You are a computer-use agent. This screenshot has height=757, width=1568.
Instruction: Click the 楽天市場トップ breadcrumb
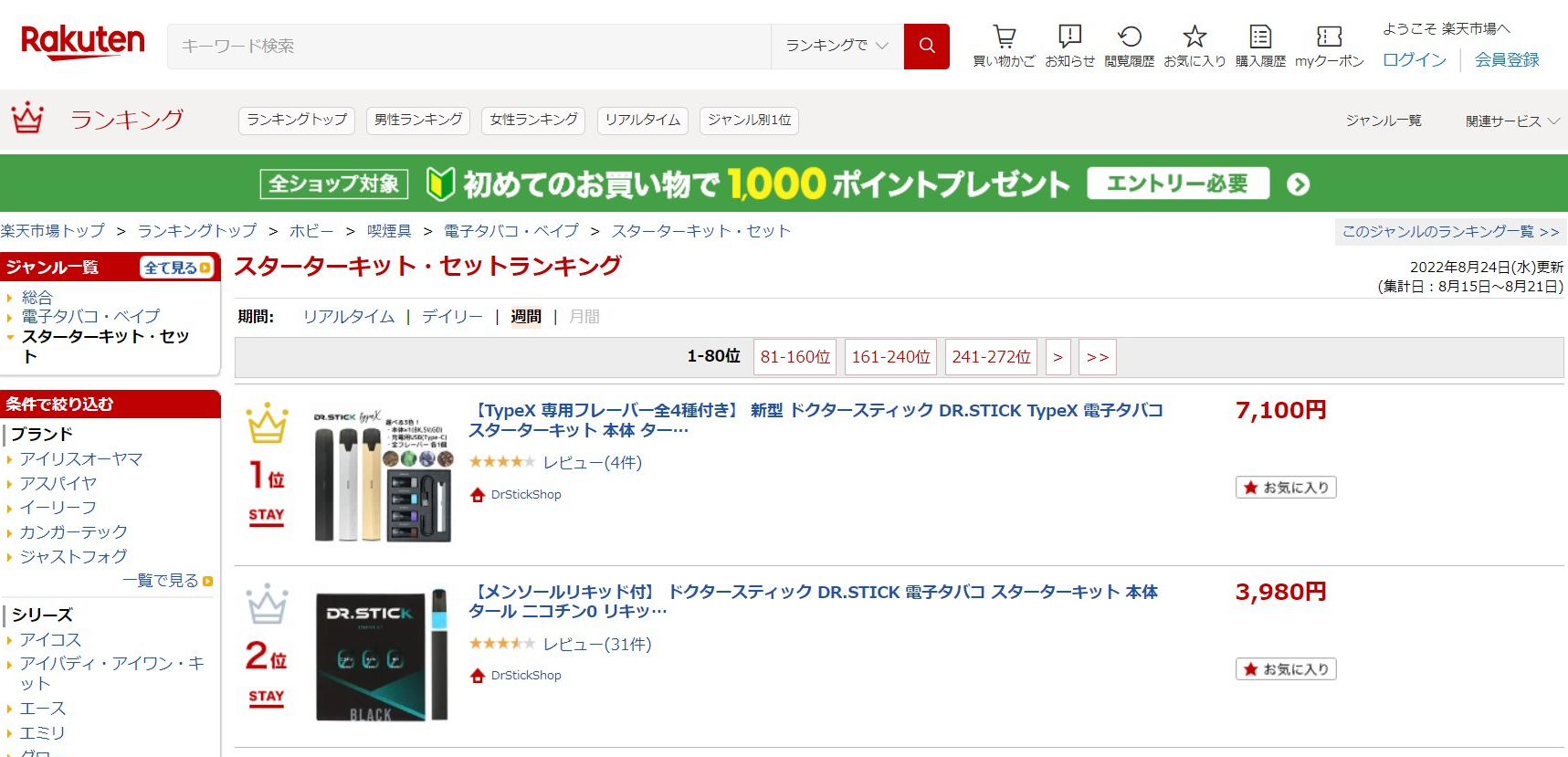point(52,231)
